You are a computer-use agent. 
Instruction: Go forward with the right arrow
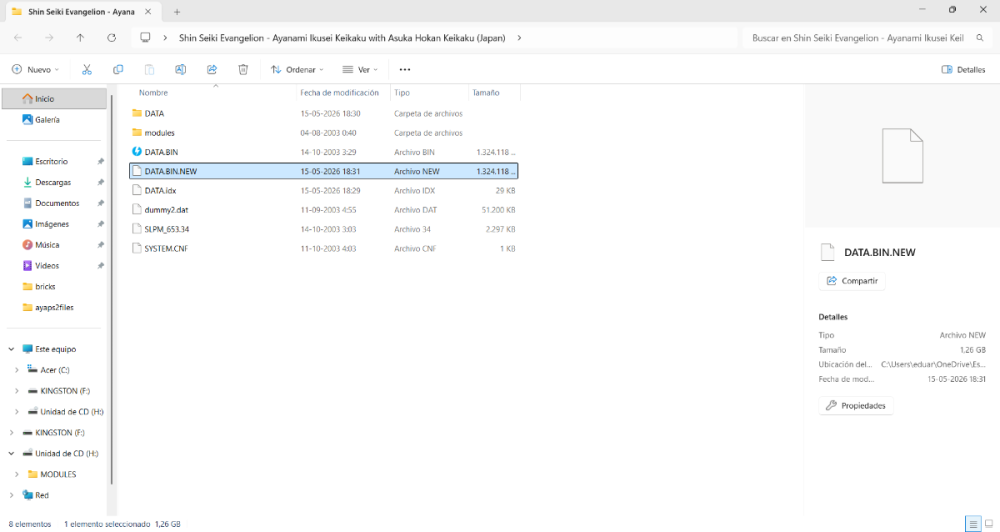point(49,38)
